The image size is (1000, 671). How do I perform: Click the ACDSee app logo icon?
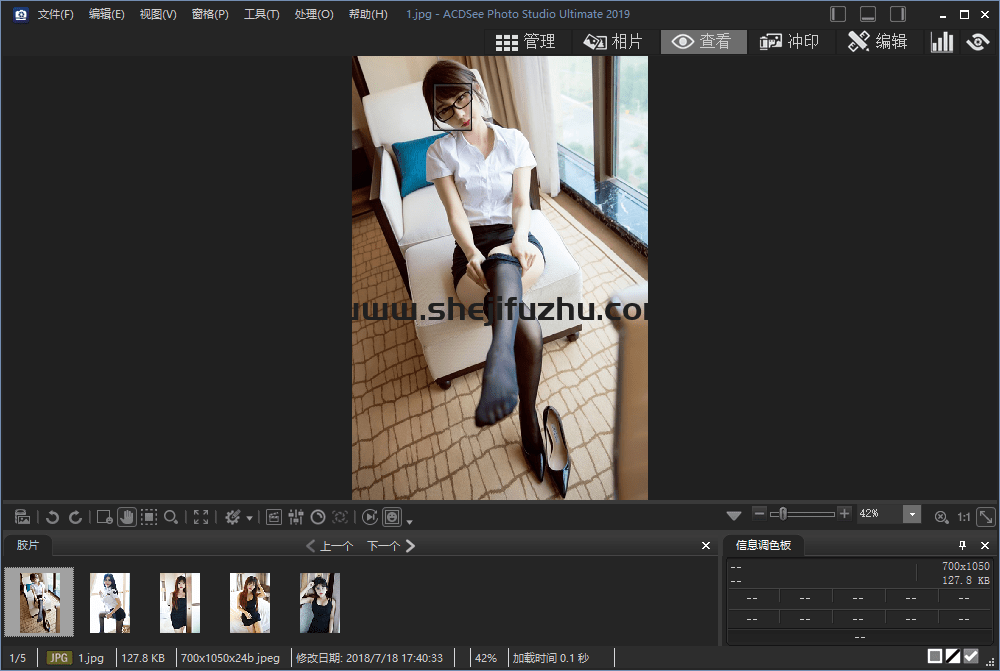pyautogui.click(x=20, y=14)
